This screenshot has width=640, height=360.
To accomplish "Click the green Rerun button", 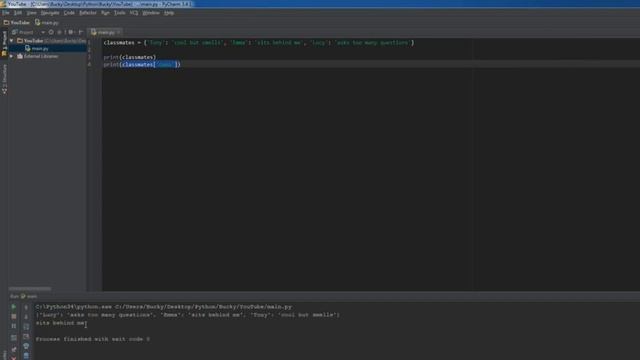I will pyautogui.click(x=13, y=307).
